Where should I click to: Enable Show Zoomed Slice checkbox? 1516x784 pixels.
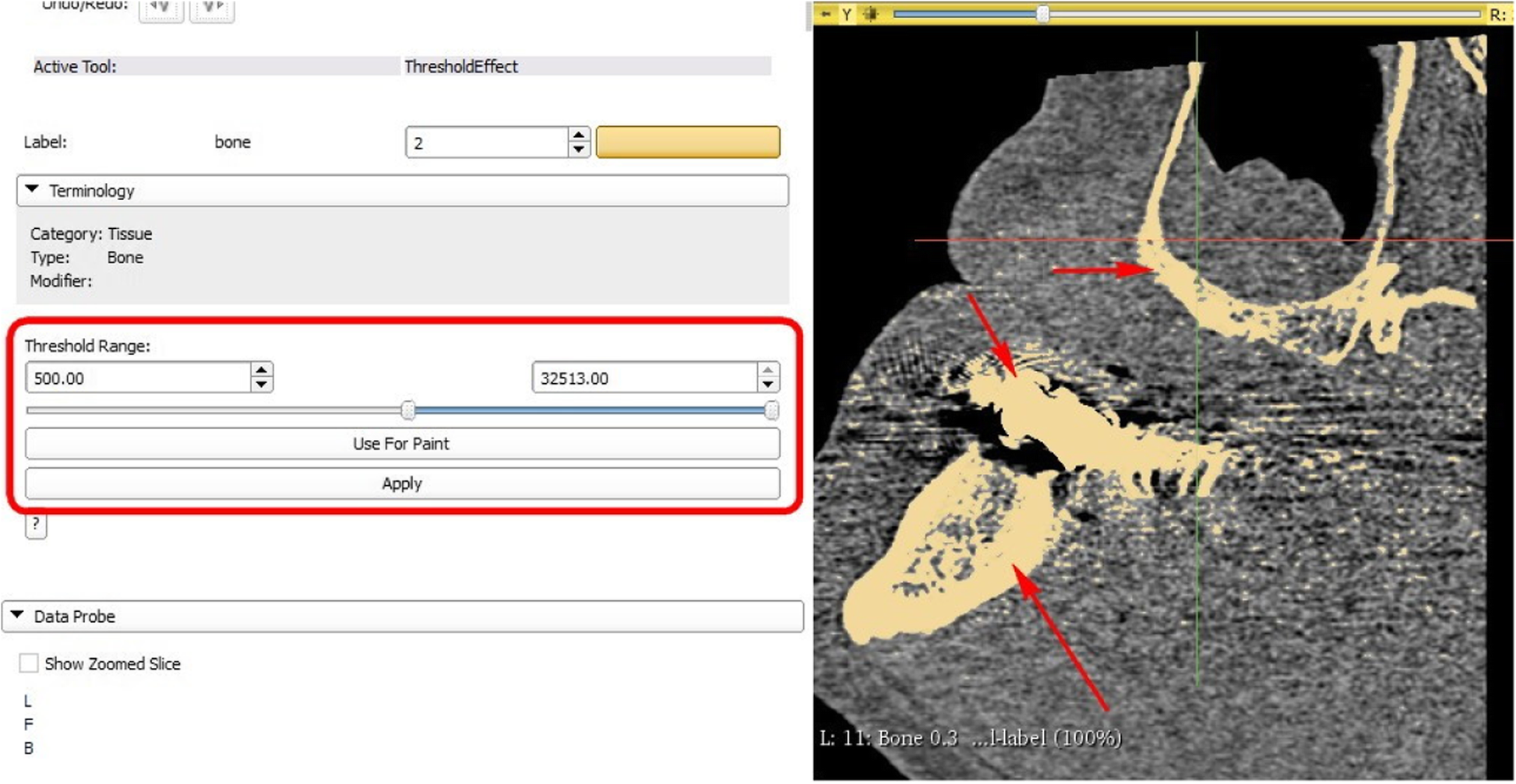click(29, 663)
